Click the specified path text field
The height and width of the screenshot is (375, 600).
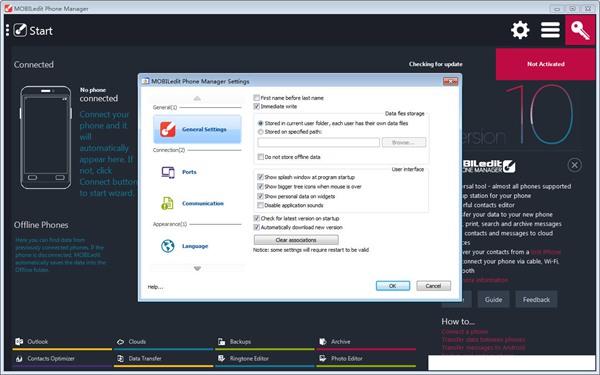click(x=318, y=142)
